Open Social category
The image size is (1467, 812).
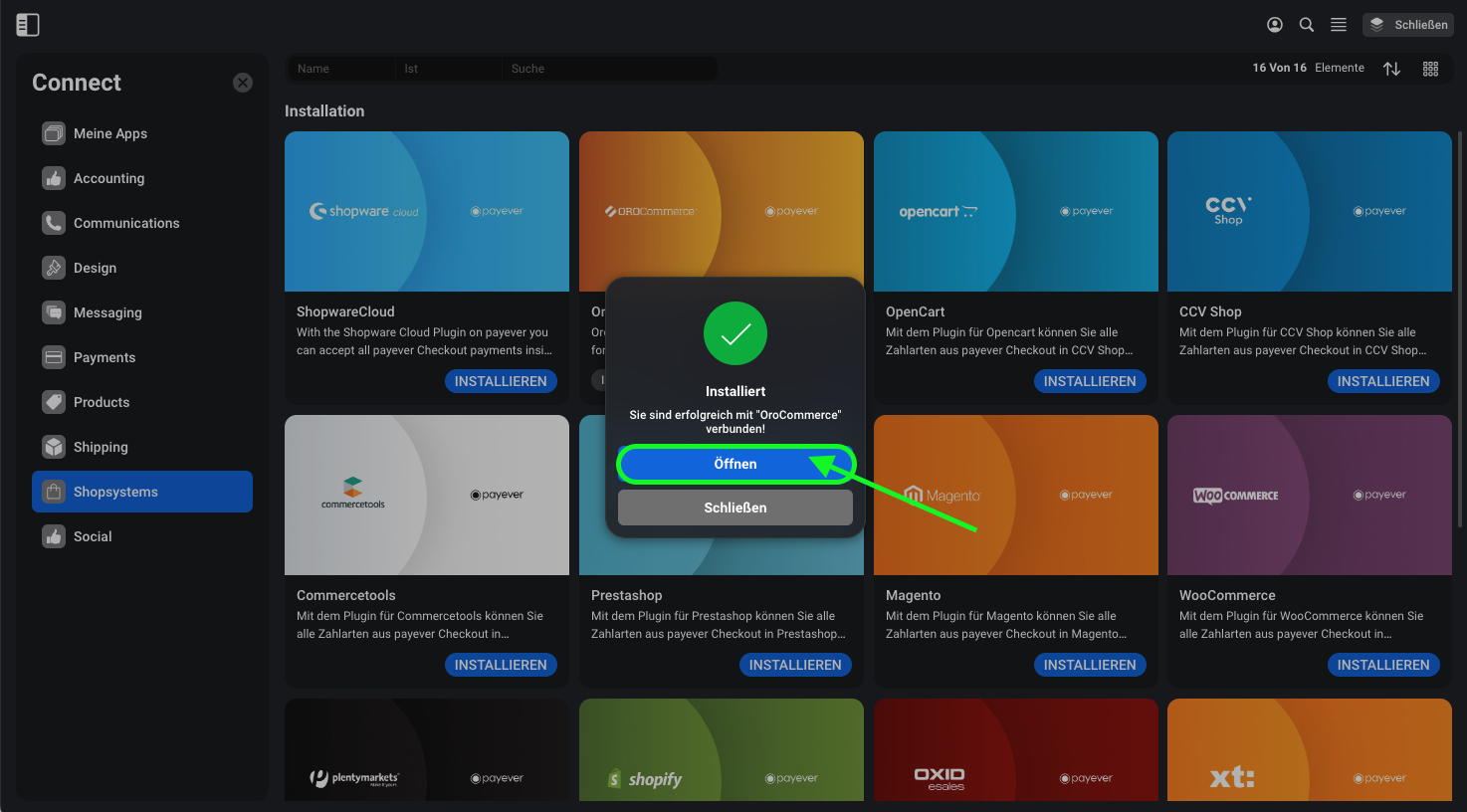click(x=142, y=536)
